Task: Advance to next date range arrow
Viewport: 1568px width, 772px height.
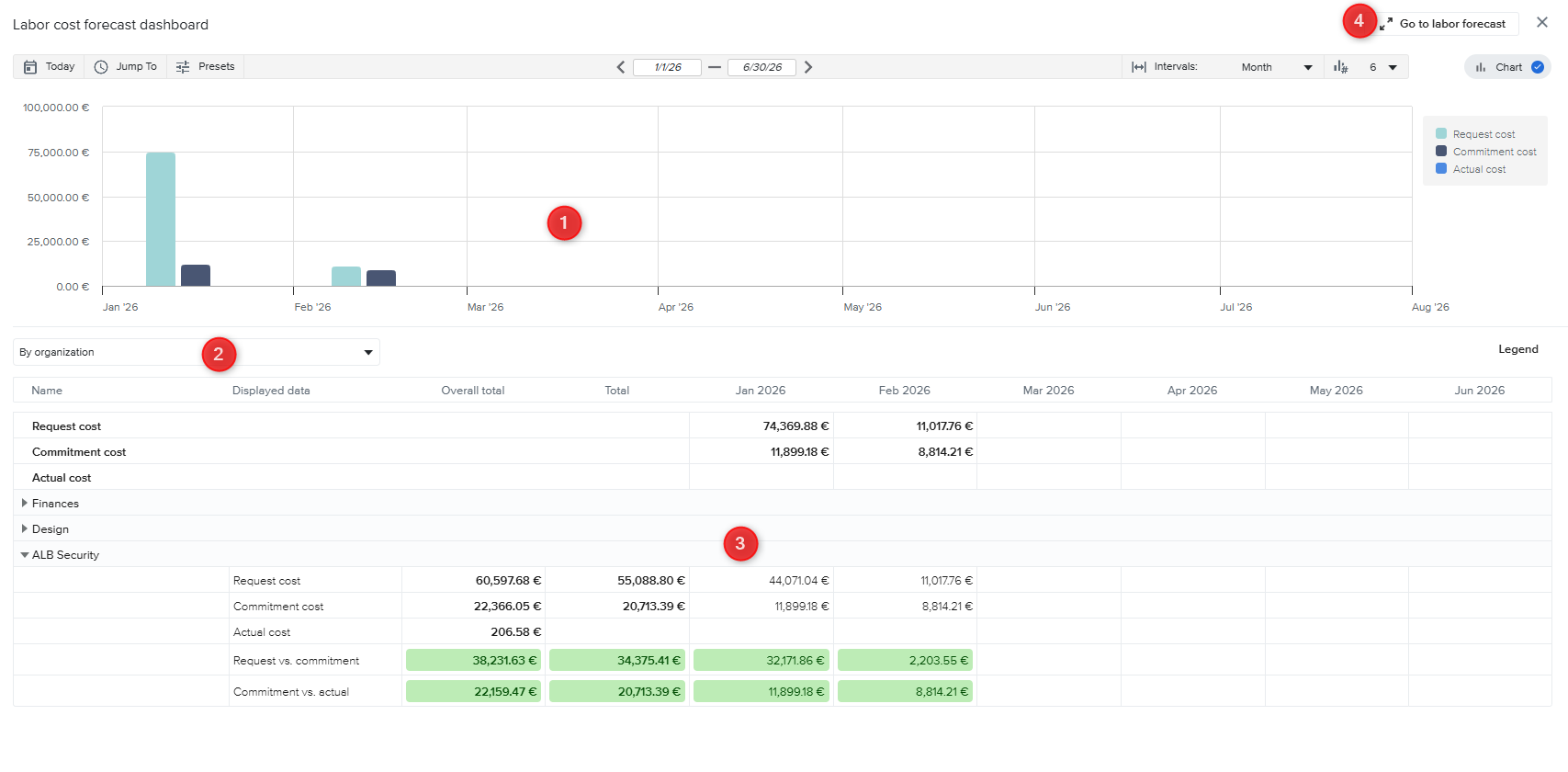Action: (x=808, y=67)
